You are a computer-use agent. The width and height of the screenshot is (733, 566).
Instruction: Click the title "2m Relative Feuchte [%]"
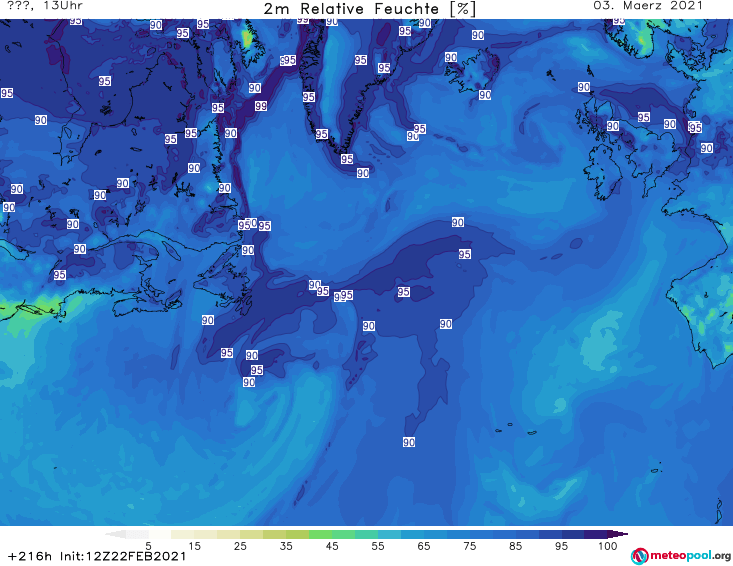click(369, 9)
